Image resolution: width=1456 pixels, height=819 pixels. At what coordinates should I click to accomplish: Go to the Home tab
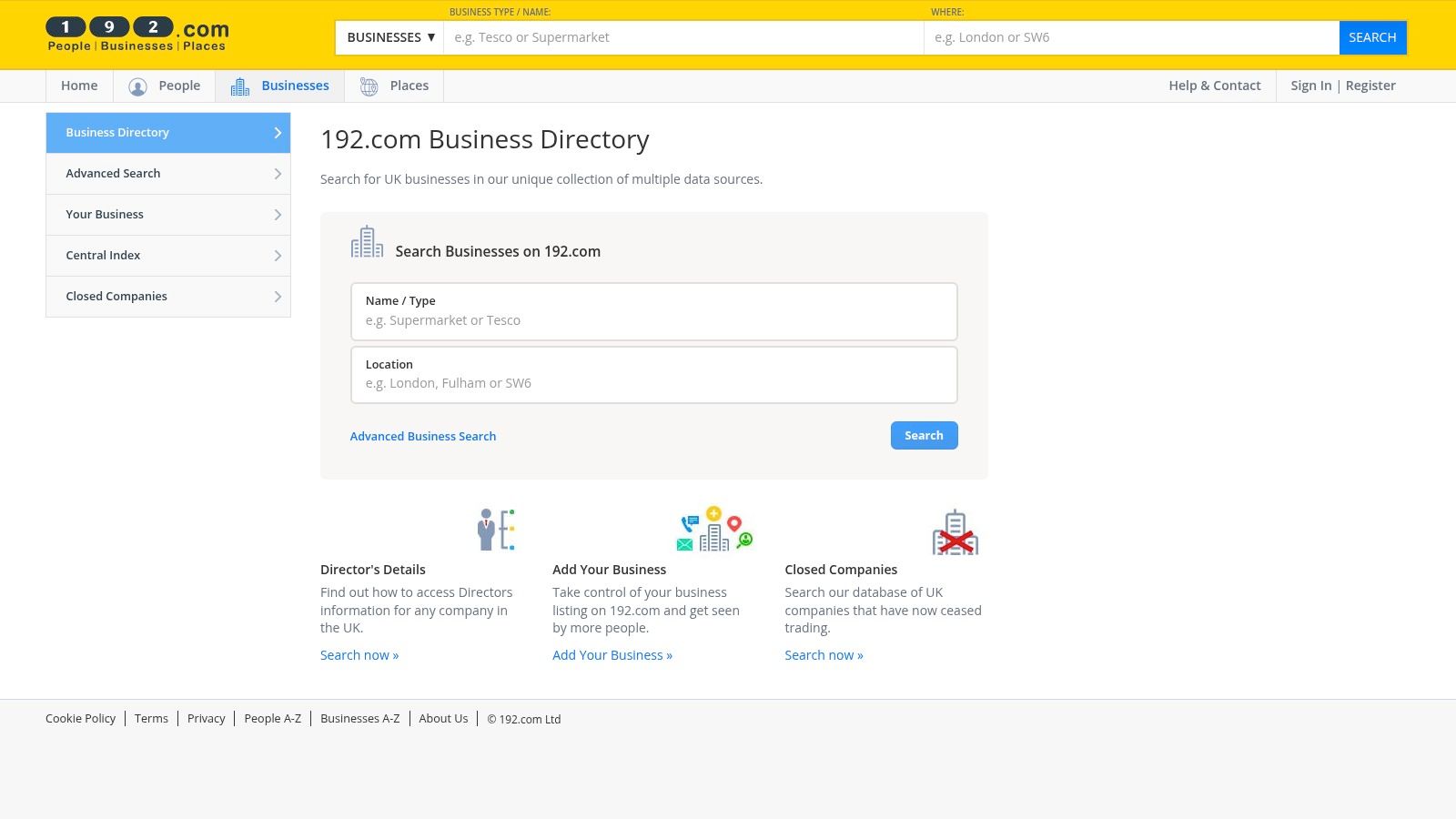coord(79,86)
